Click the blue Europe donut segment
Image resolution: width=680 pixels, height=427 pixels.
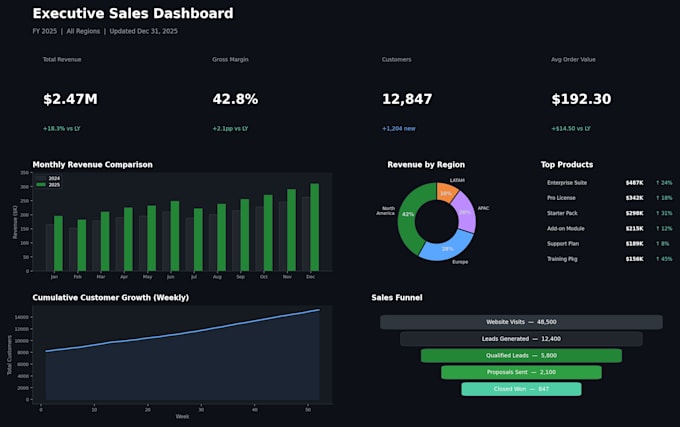447,247
